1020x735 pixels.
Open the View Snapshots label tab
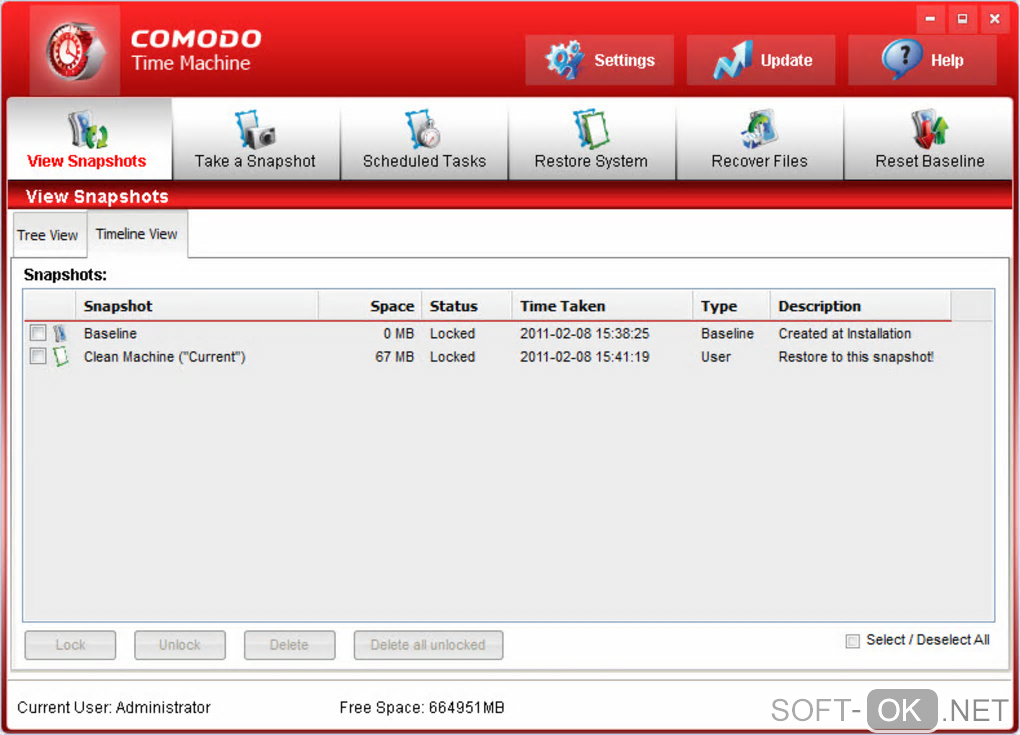[87, 161]
